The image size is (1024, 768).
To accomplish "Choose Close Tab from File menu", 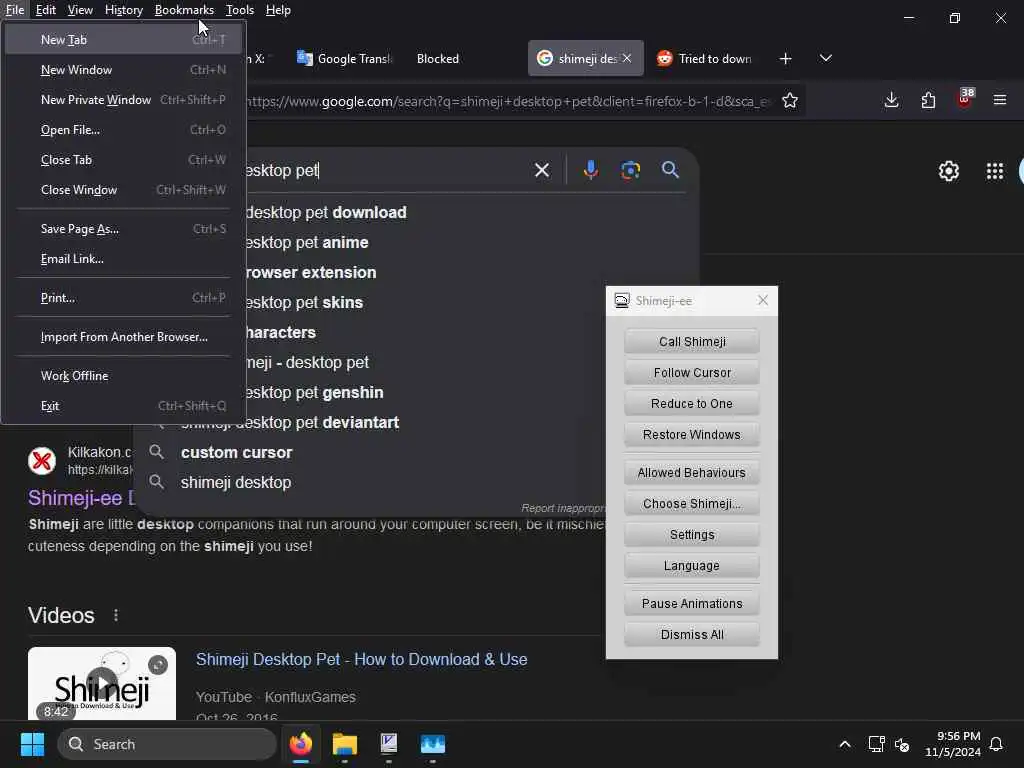I will point(123,160).
